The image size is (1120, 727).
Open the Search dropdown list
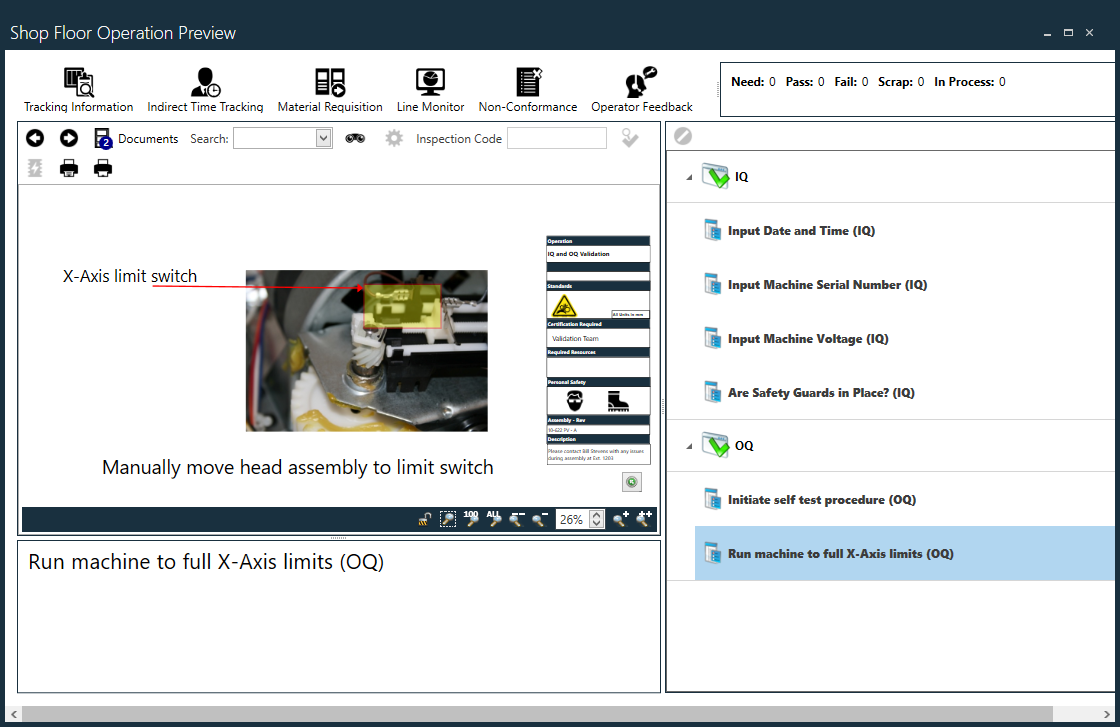(323, 139)
